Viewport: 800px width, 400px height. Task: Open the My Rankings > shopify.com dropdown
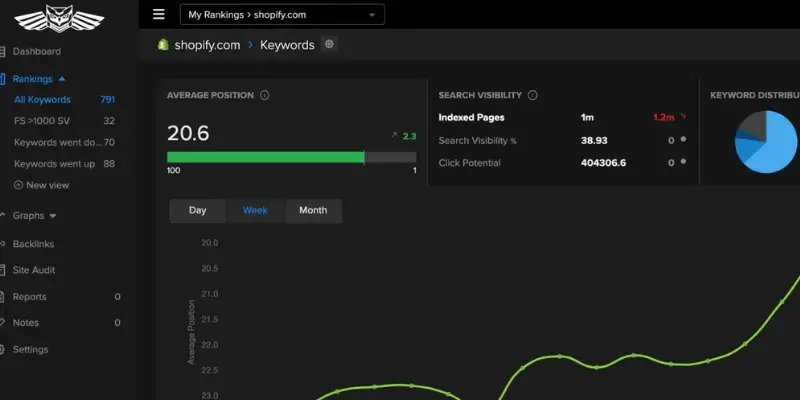282,15
